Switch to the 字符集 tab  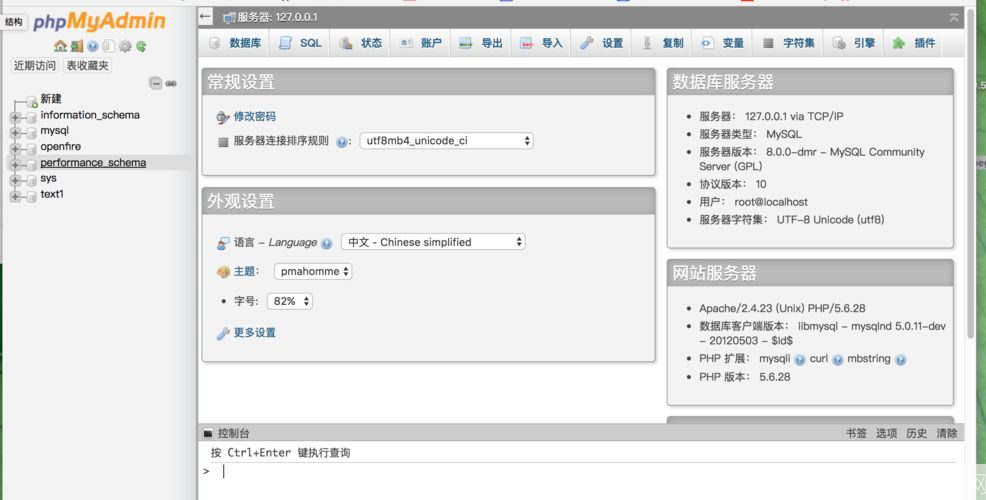coord(788,43)
